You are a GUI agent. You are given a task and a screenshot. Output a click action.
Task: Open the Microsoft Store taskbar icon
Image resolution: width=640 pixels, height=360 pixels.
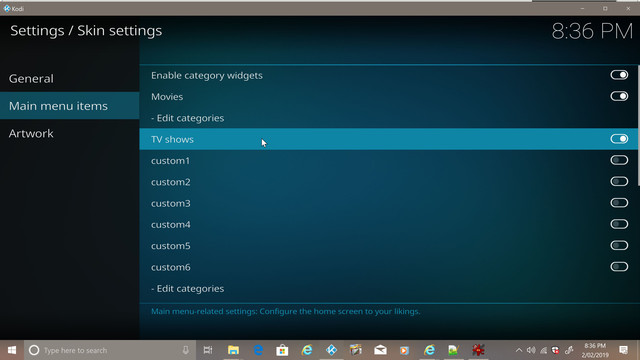coord(282,350)
